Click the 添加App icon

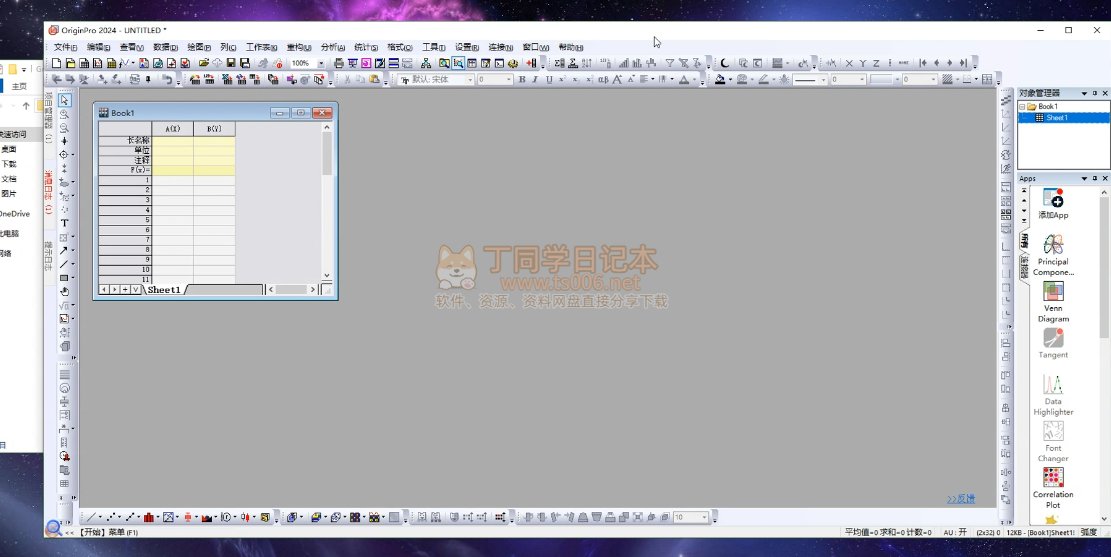1052,199
